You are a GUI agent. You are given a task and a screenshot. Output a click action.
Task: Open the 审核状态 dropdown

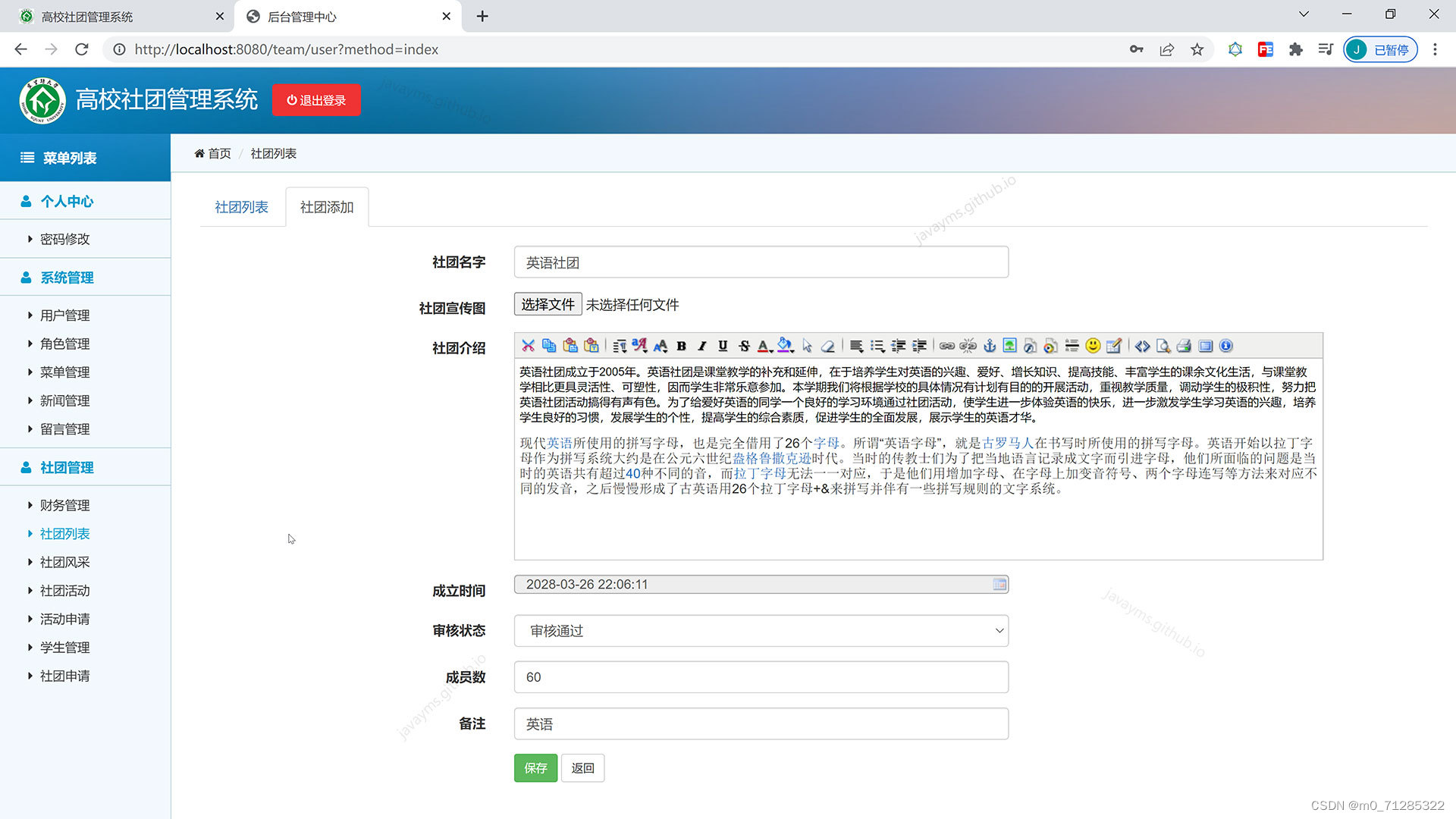coord(761,631)
